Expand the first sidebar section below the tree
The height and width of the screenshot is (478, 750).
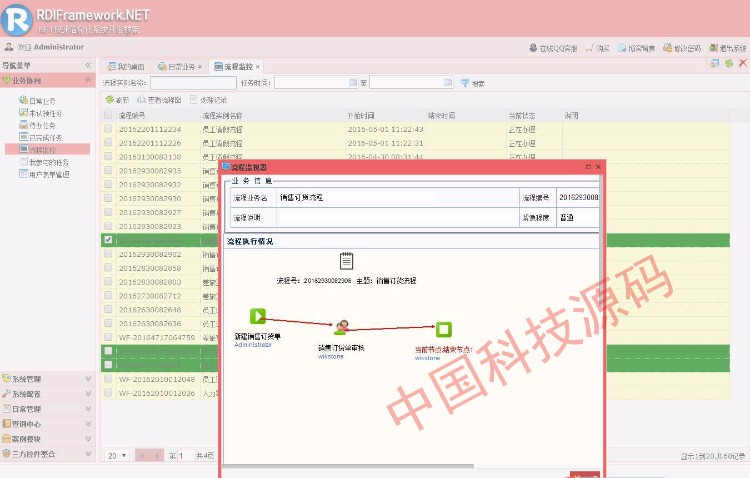(x=88, y=378)
